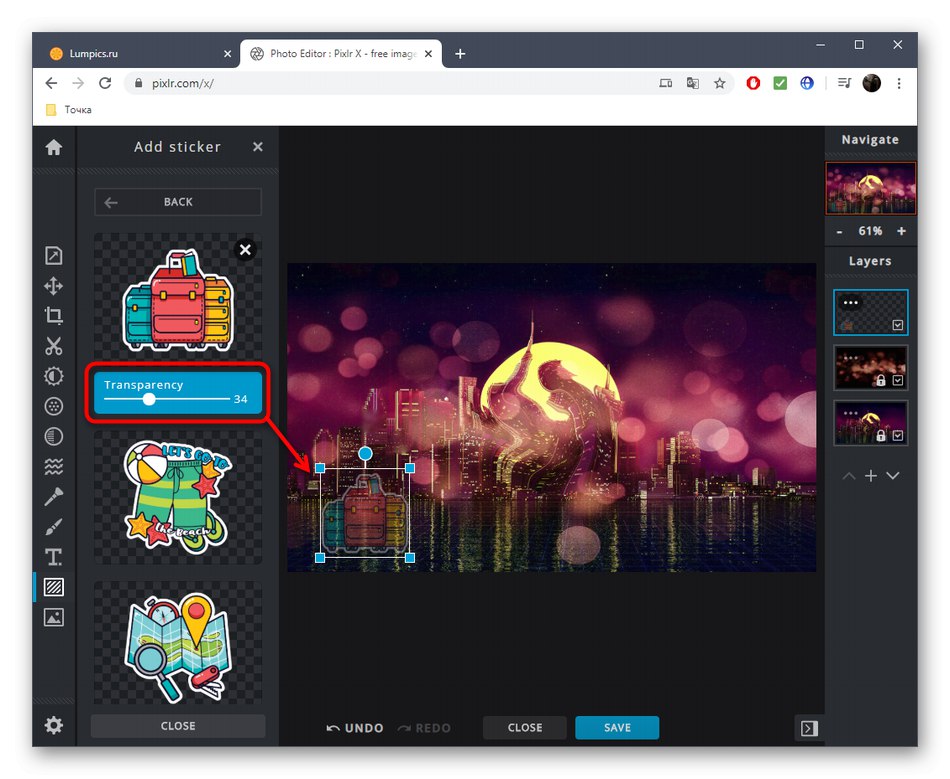This screenshot has width=950, height=779.
Task: Click the BACK button
Action: click(x=178, y=202)
